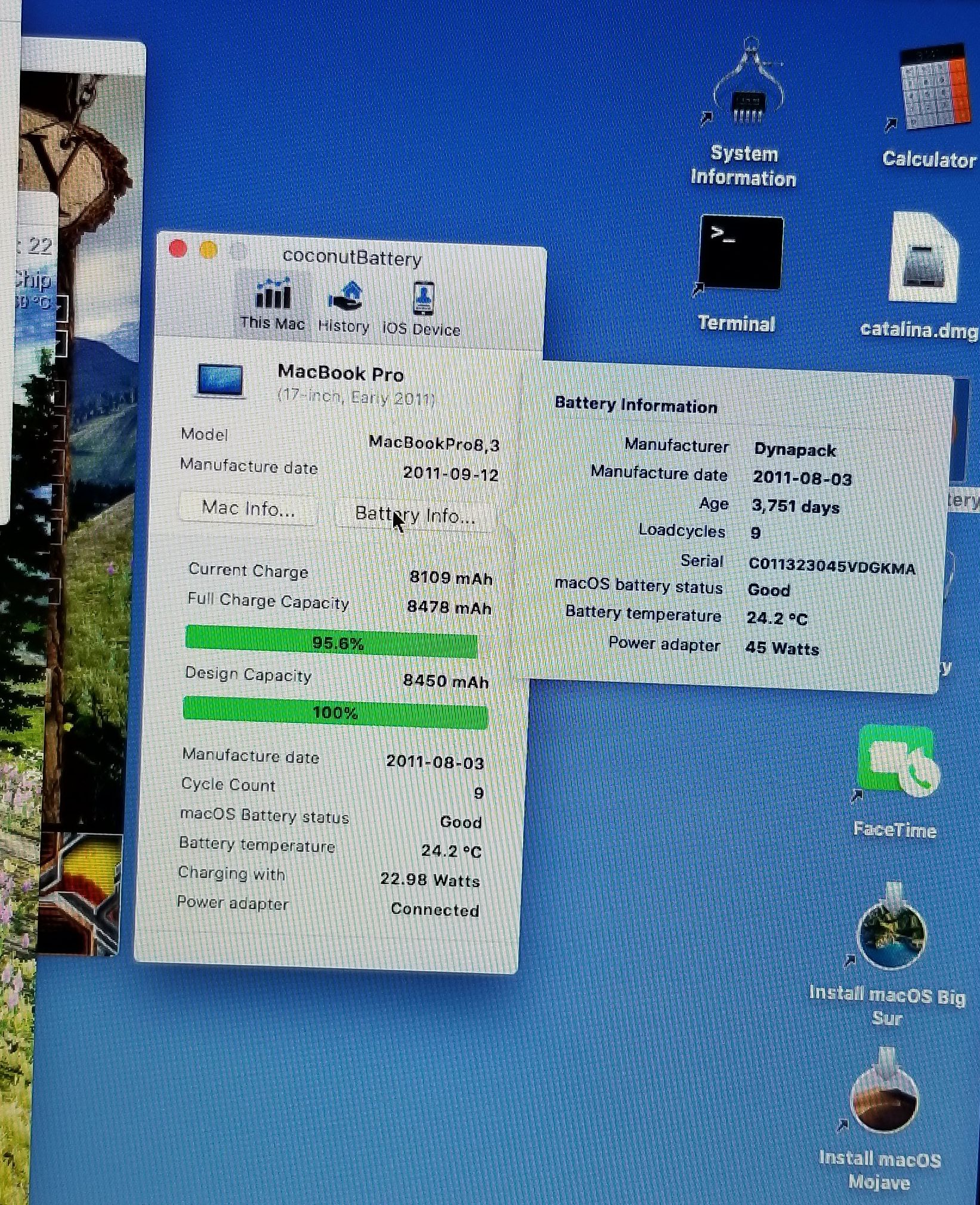
Task: Click the MacBook Pro laptop image in coconutBattery
Action: coord(220,380)
